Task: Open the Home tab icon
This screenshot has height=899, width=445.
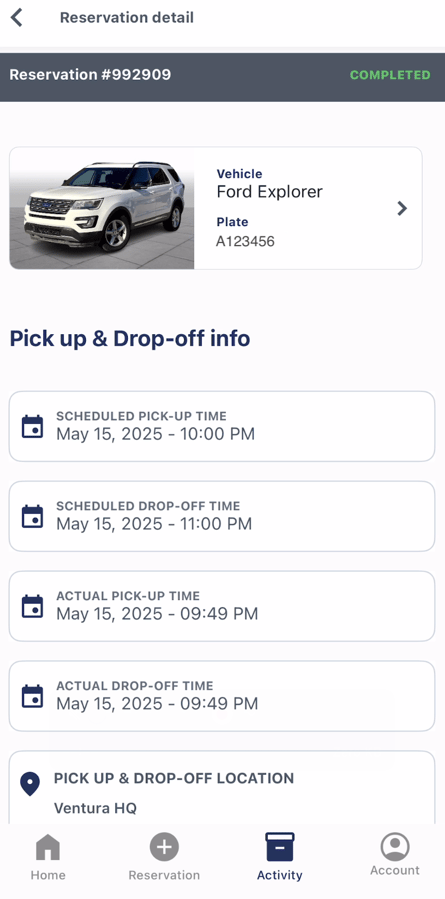Action: click(48, 847)
